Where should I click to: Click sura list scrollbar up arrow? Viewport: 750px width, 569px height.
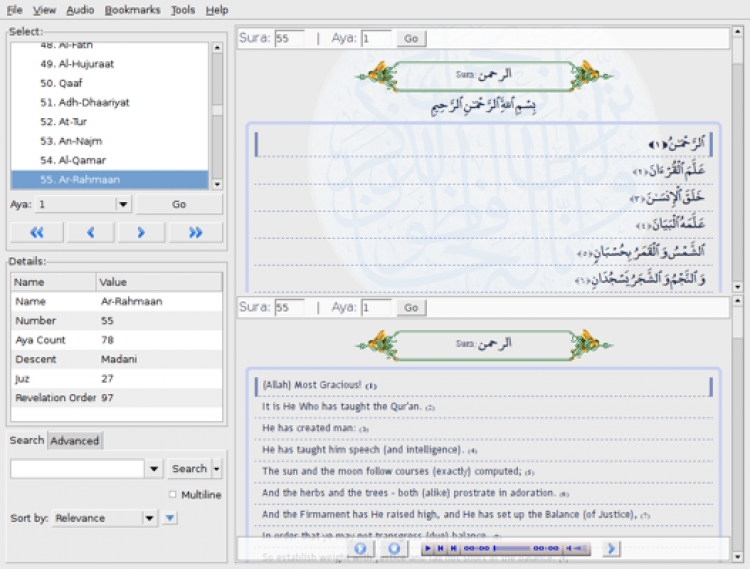[x=217, y=47]
